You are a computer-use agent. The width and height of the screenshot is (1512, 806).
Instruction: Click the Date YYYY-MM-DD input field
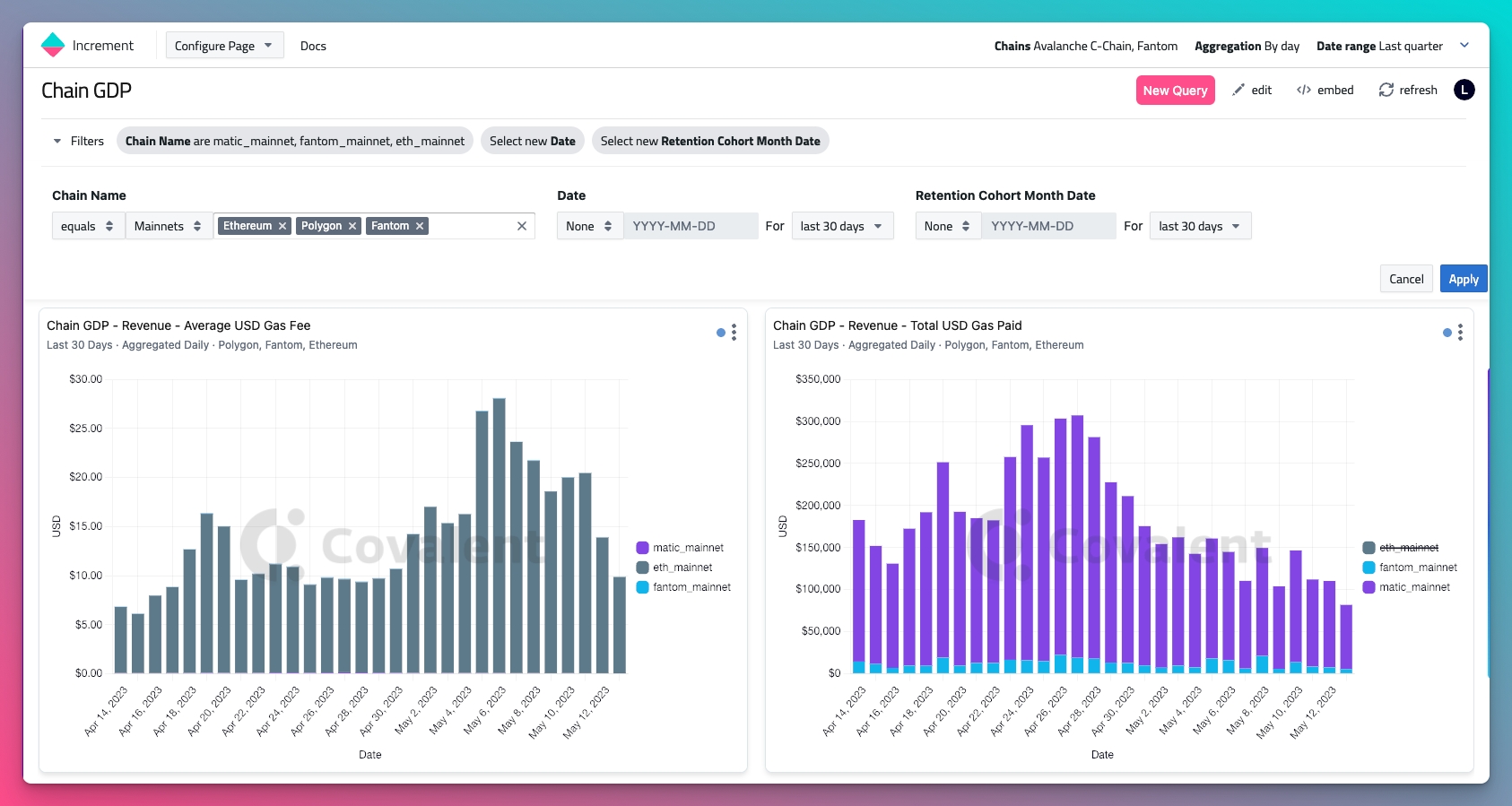pyautogui.click(x=691, y=226)
